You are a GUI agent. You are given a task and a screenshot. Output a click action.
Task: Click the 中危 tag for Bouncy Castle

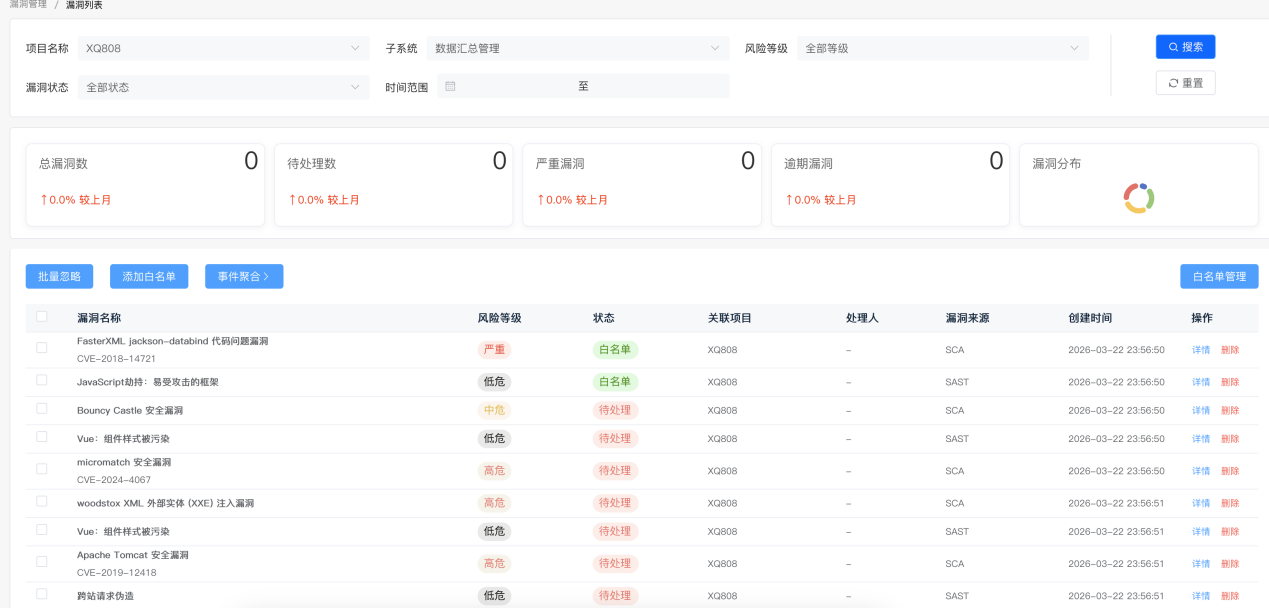494,410
